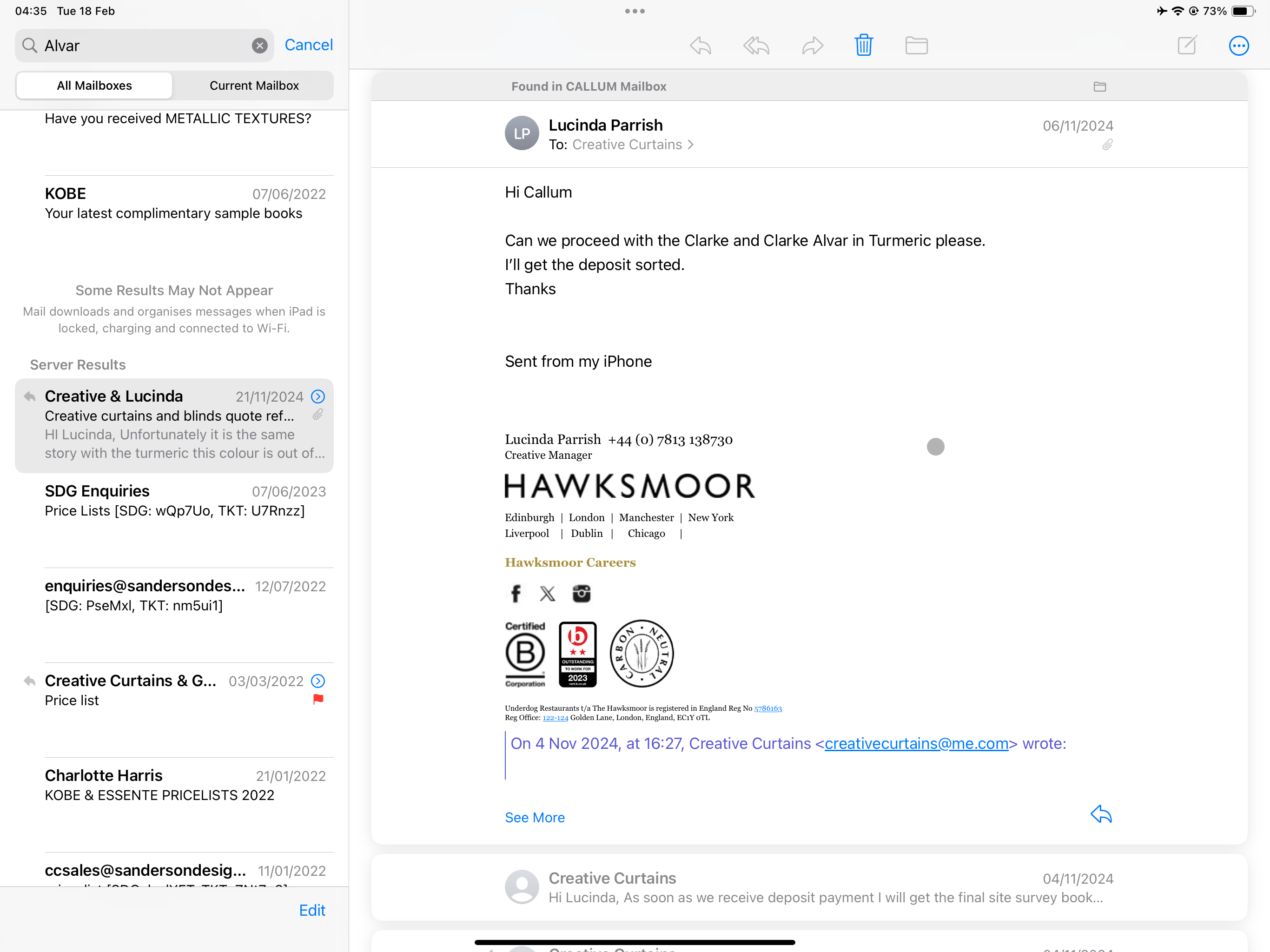Cancel the mail search
1270x952 pixels.
click(308, 45)
